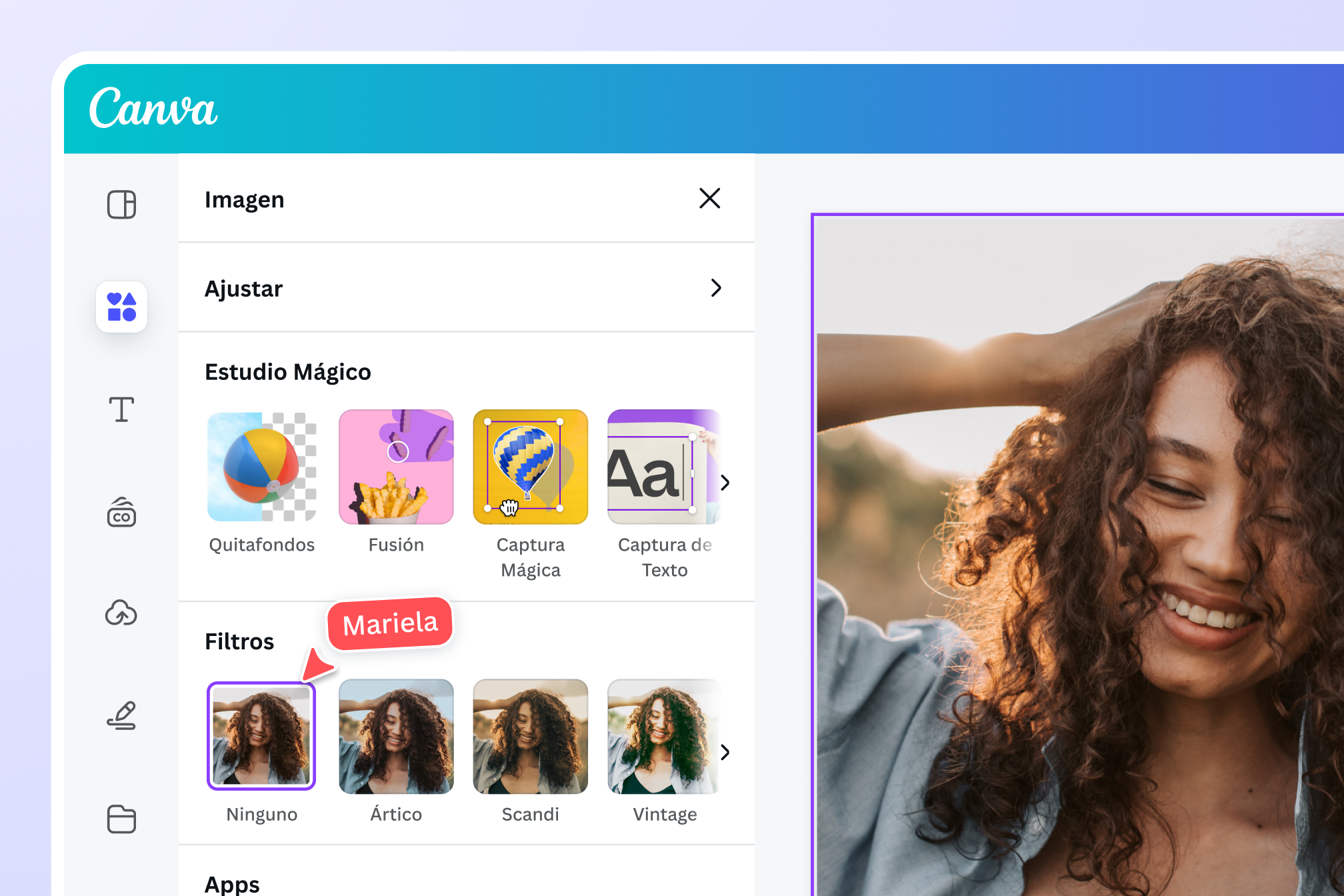Click the Filtros heading
This screenshot has height=896, width=1344.
(x=239, y=641)
